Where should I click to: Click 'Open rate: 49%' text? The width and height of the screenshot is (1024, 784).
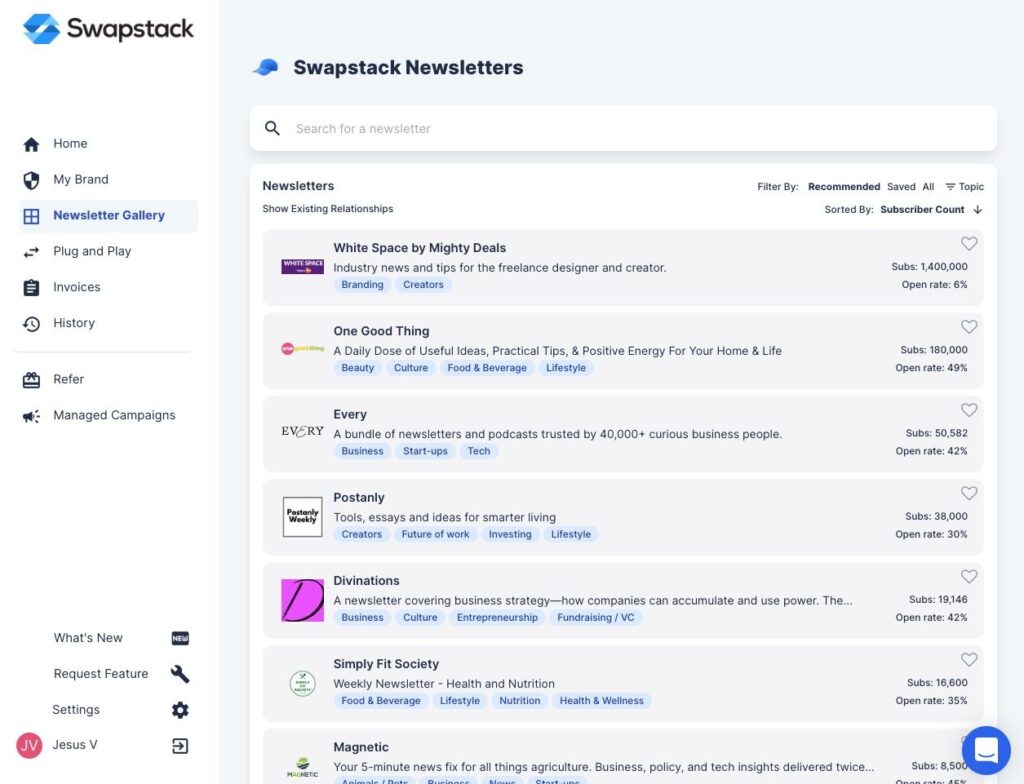click(931, 368)
